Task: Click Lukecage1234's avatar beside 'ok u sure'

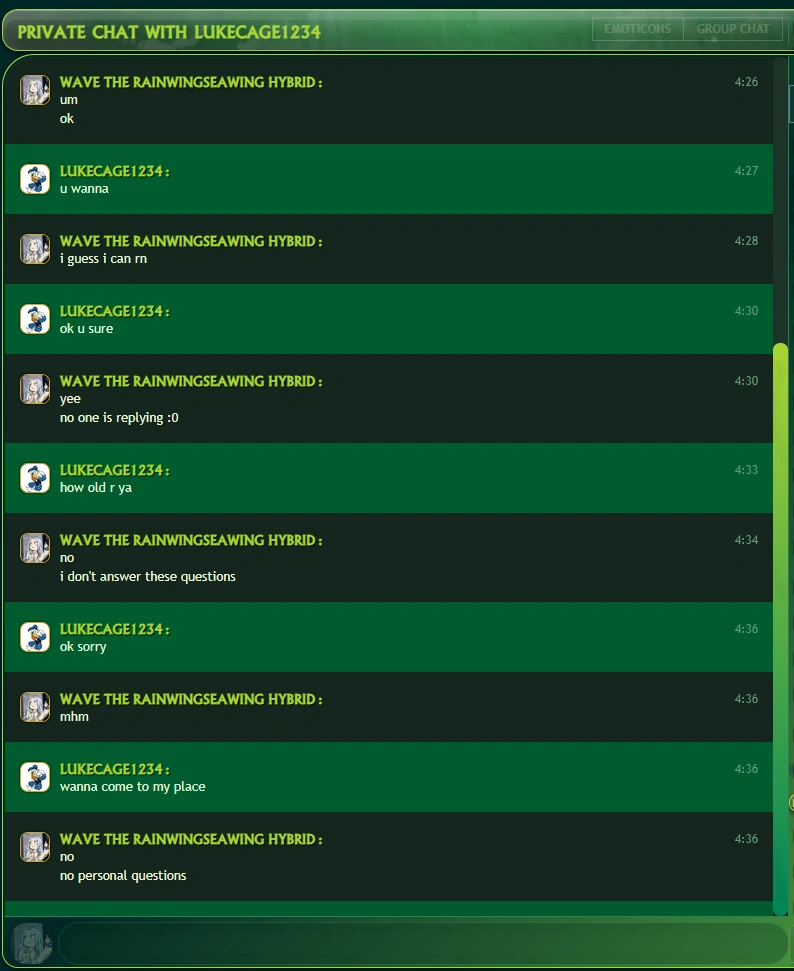Action: 35,319
